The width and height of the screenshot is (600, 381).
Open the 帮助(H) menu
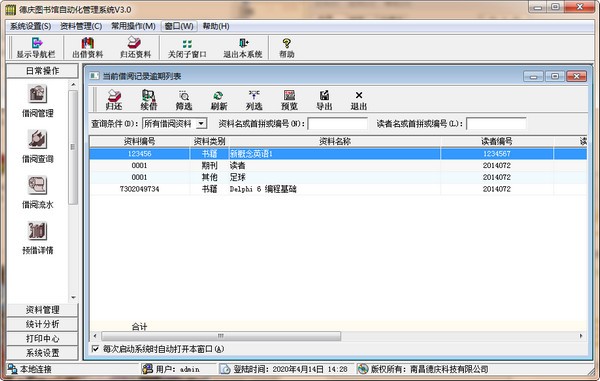click(x=216, y=26)
